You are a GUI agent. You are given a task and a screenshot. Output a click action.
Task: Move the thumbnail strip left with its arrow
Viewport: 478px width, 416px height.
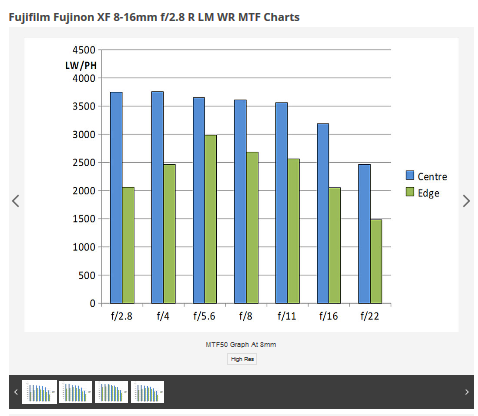click(x=16, y=392)
